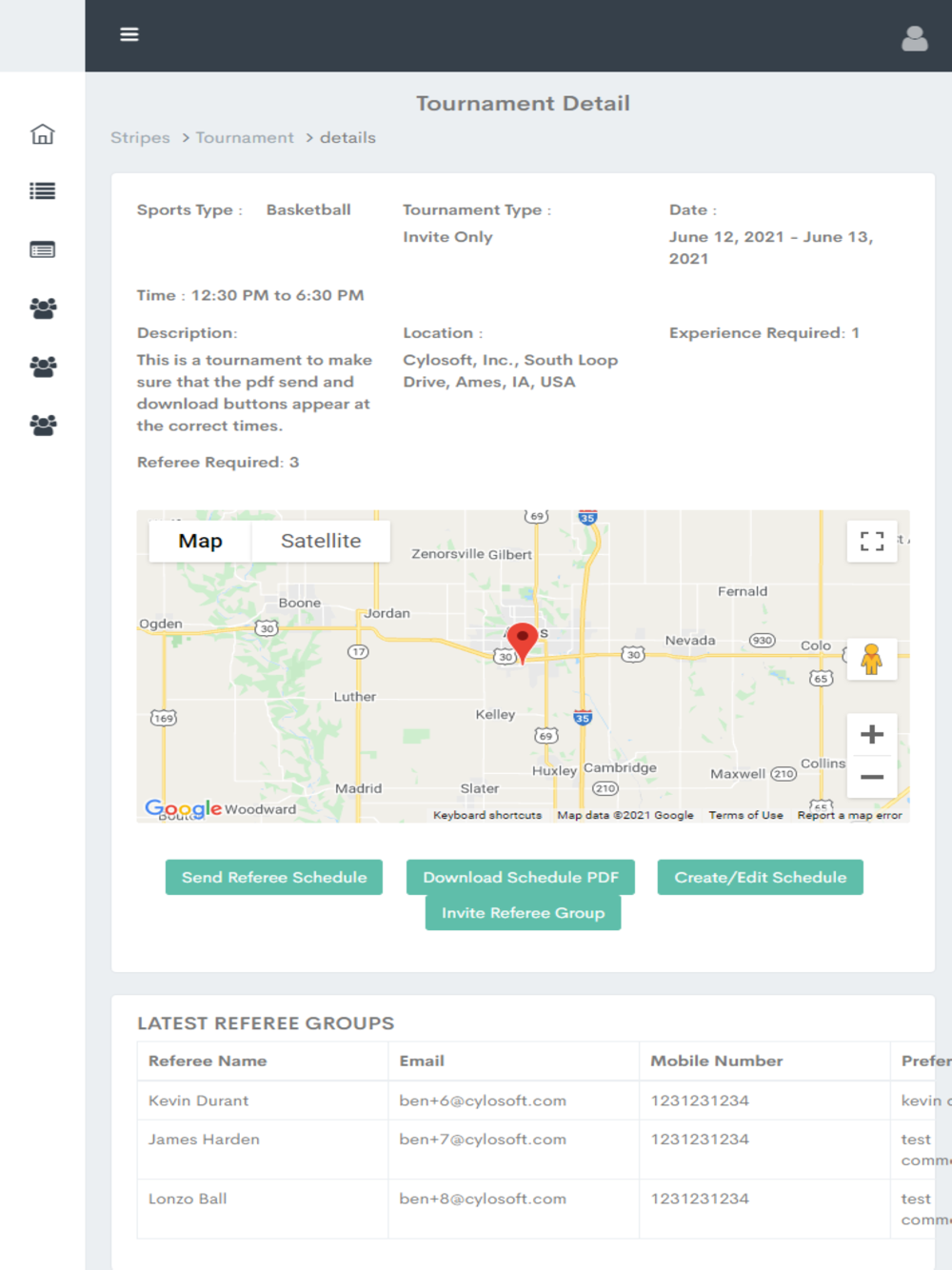Click the Create/Edit Schedule button
This screenshot has width=952, height=1270.
coord(761,877)
